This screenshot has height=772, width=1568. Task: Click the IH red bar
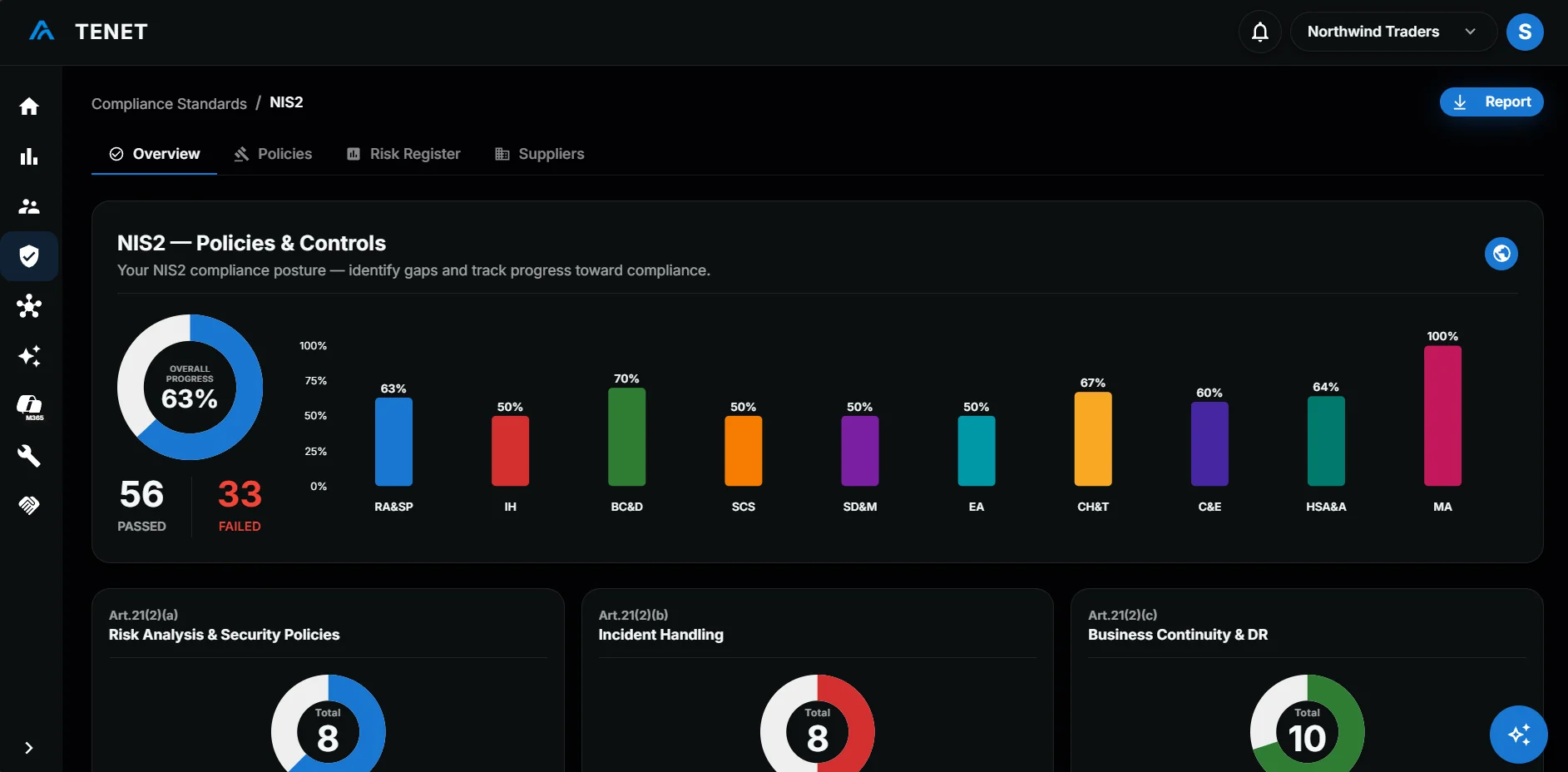[510, 451]
